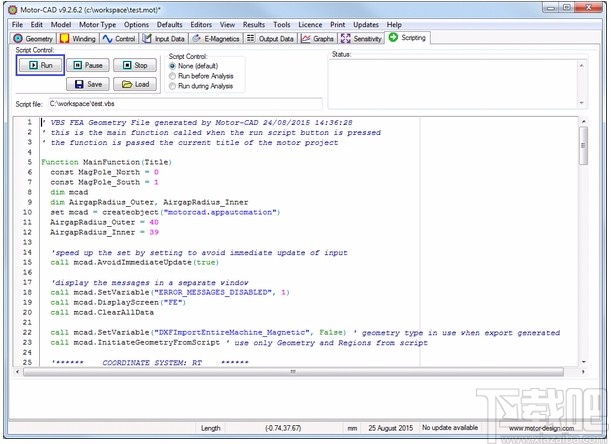This screenshot has height=444, width=611.
Task: Click line 'const MagPole_South = 1'
Action: [x=104, y=182]
